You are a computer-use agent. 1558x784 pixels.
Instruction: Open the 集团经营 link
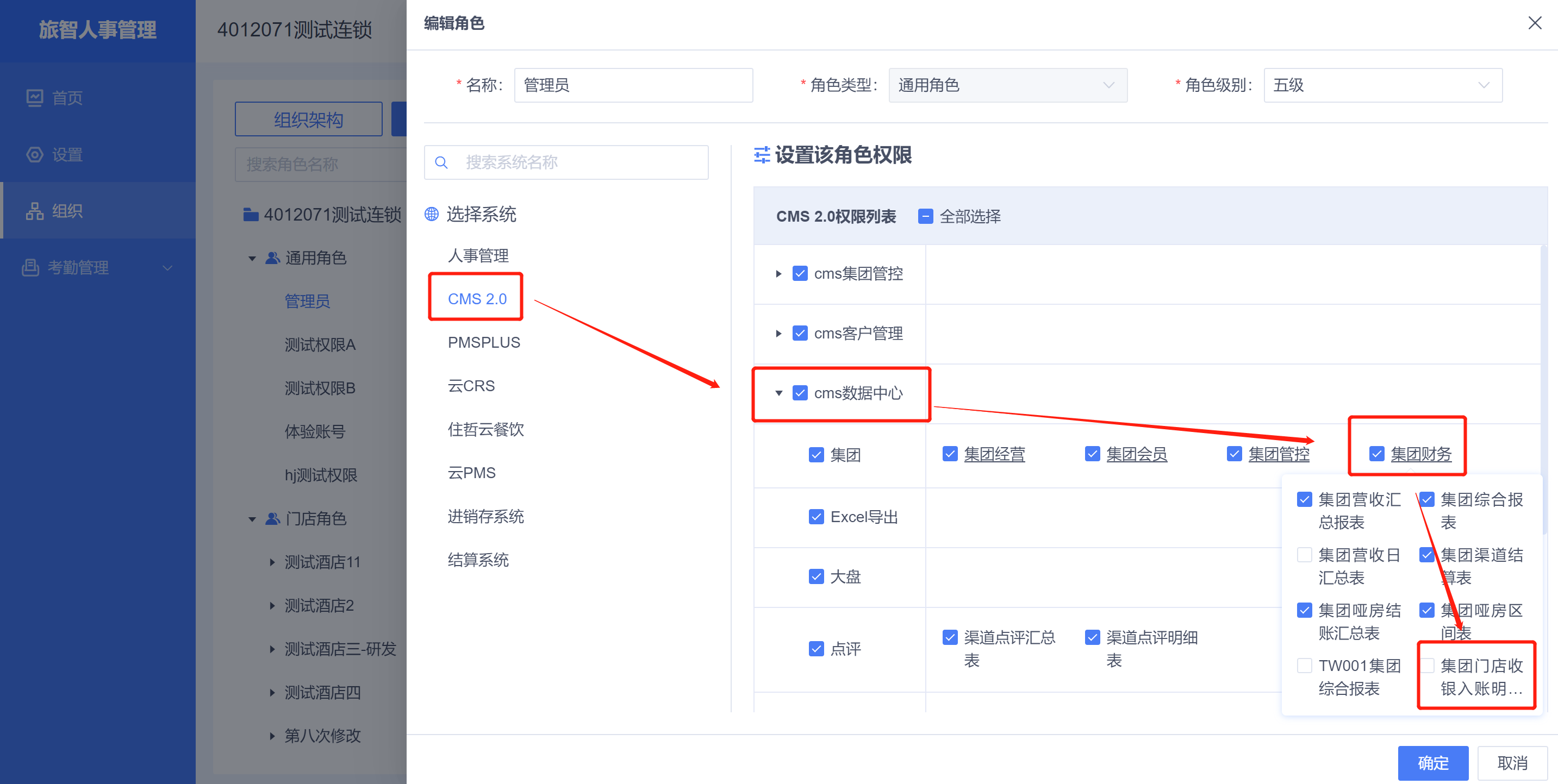[994, 454]
